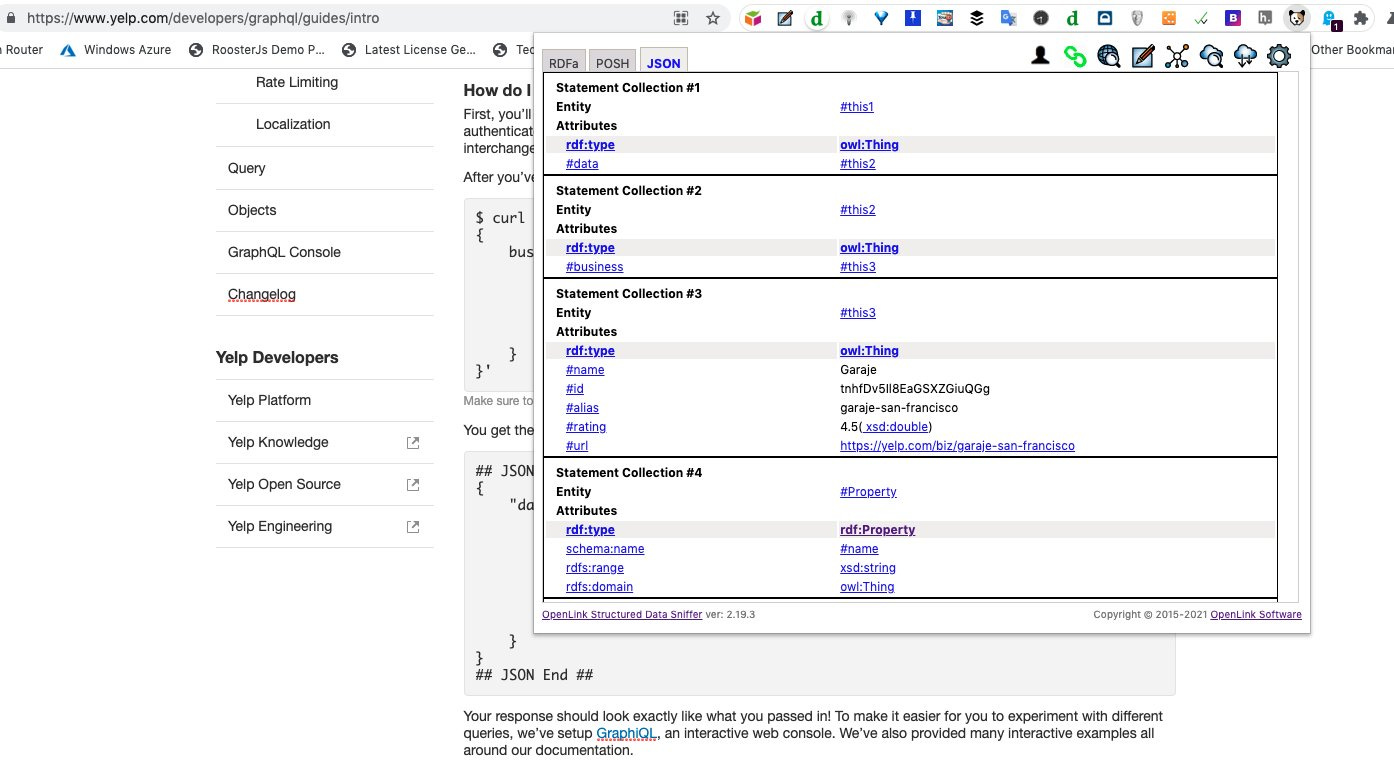Open the garaje-san-francisco Yelp URL link
The height and width of the screenshot is (780, 1394).
coord(957,446)
